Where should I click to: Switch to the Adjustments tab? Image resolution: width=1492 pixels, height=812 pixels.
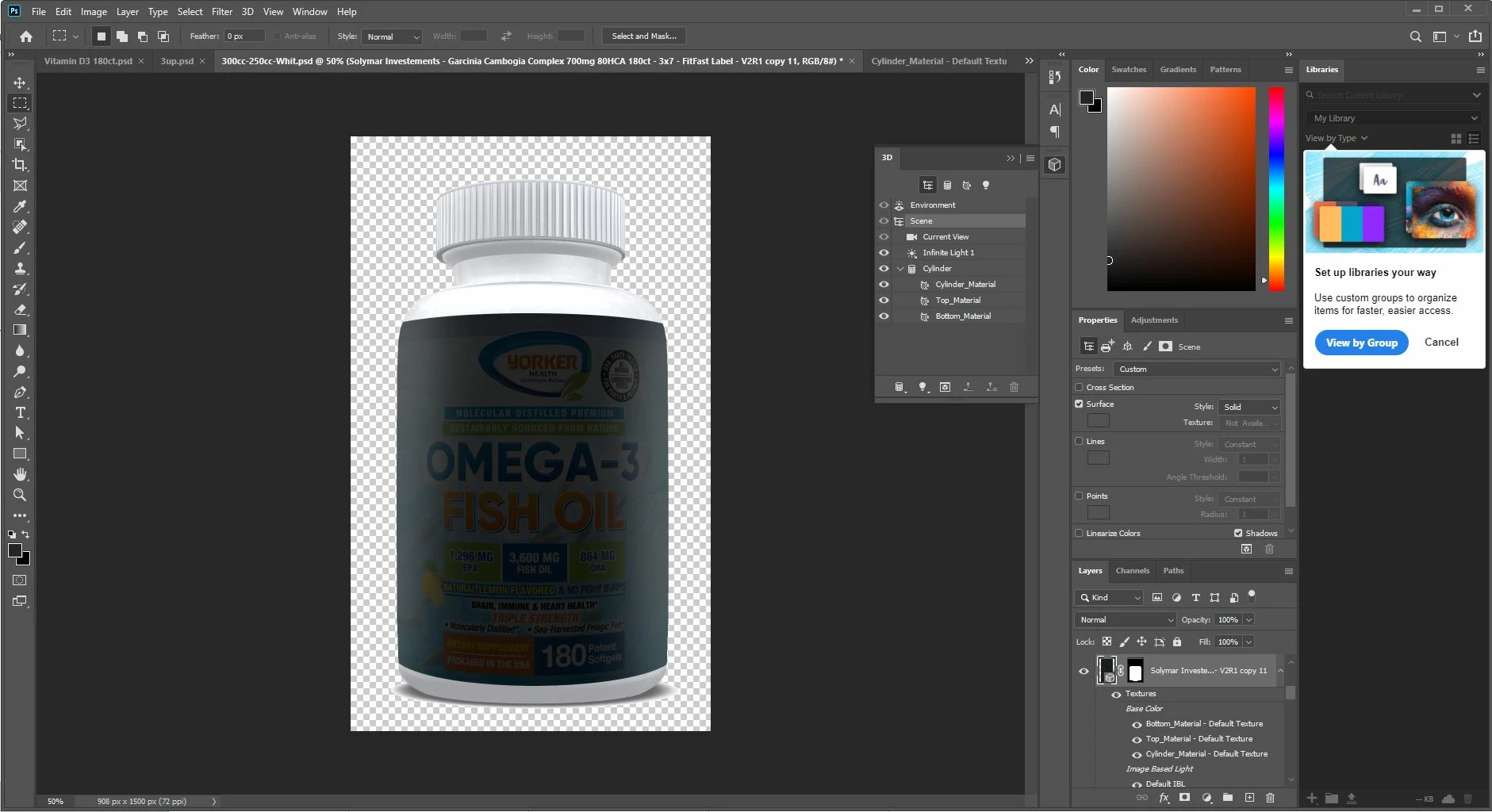tap(1154, 320)
